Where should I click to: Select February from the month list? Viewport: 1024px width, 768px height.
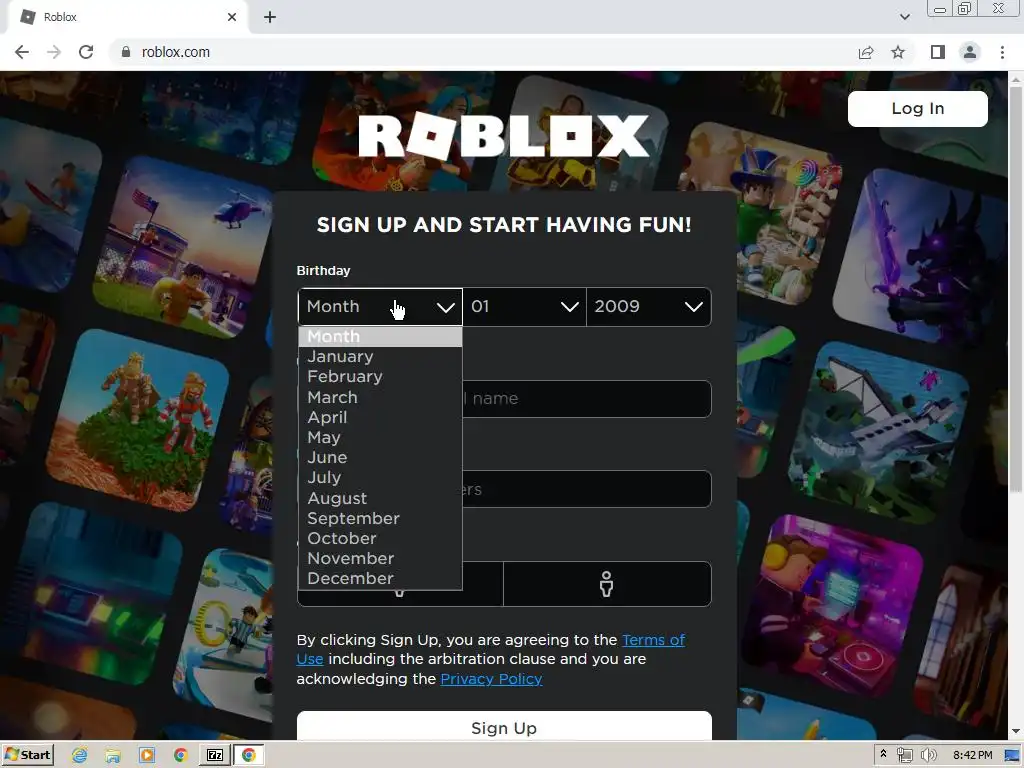pyautogui.click(x=380, y=377)
